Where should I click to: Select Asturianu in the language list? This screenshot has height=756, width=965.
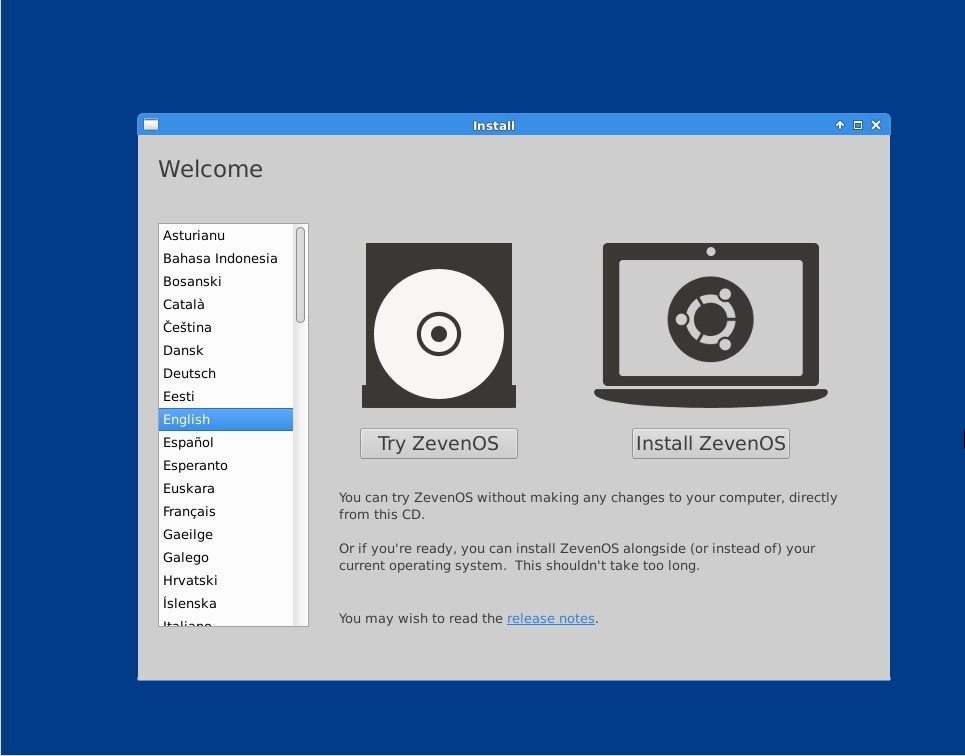(x=226, y=235)
